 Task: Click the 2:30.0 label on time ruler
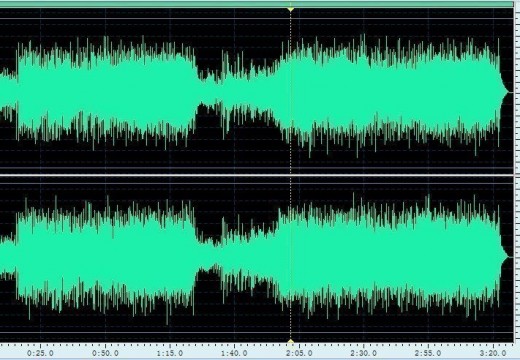coord(364,353)
